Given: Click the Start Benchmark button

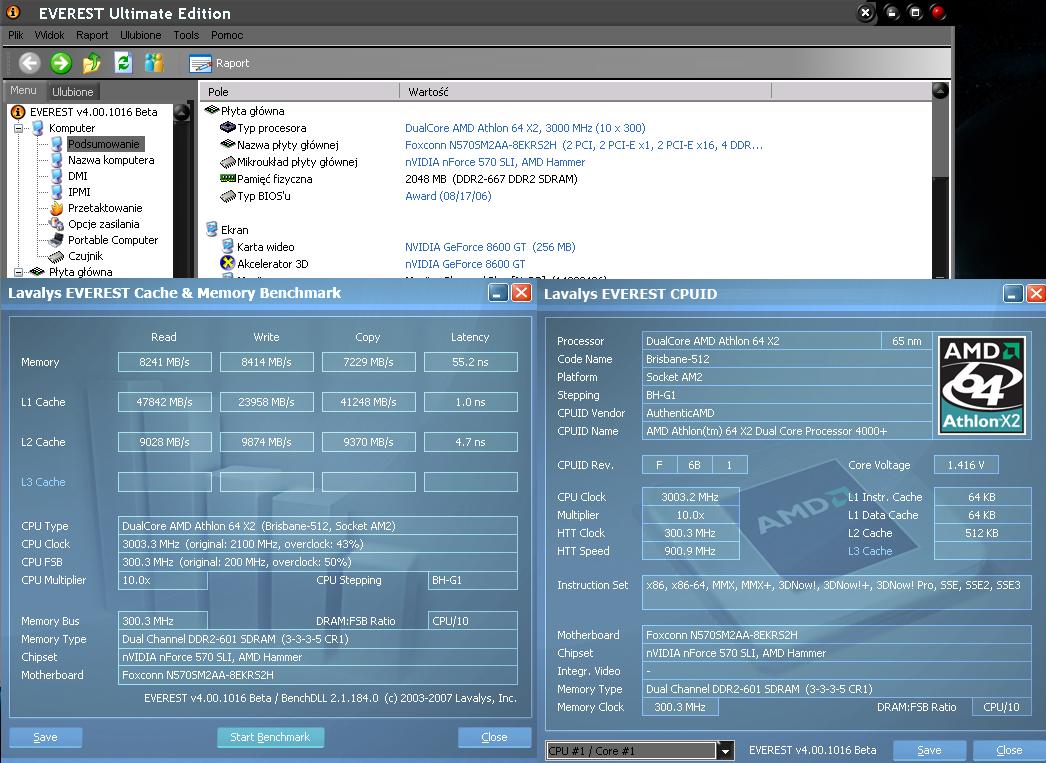Looking at the screenshot, I should coord(270,737).
